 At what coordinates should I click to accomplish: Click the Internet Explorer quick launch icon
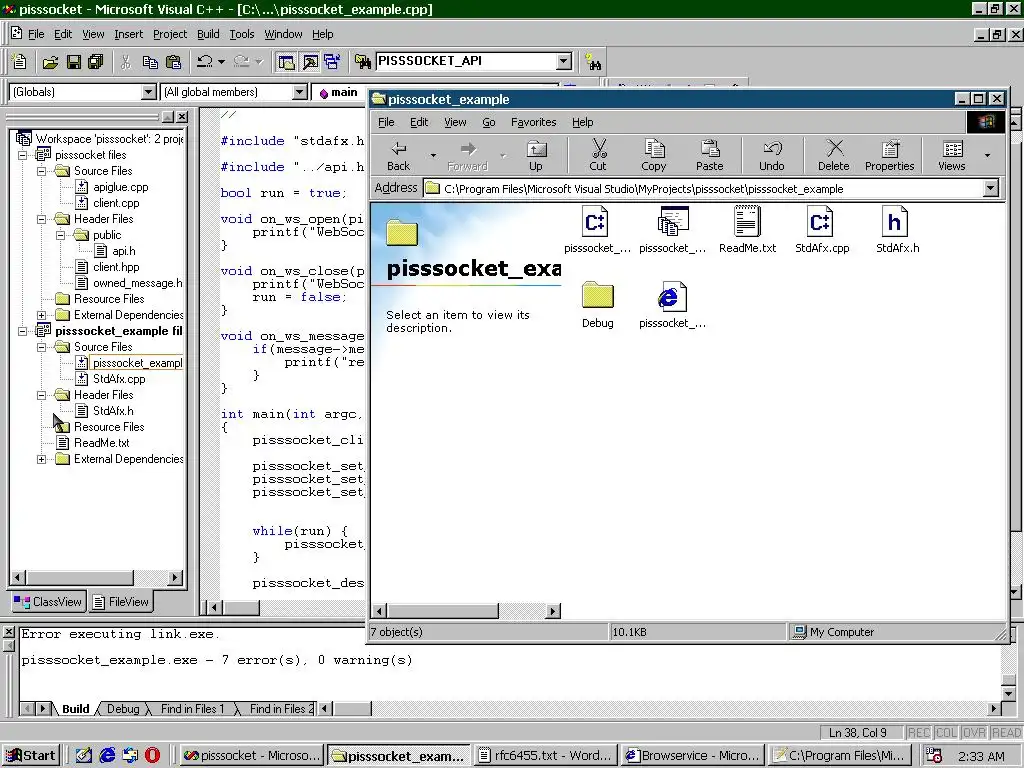click(x=106, y=756)
